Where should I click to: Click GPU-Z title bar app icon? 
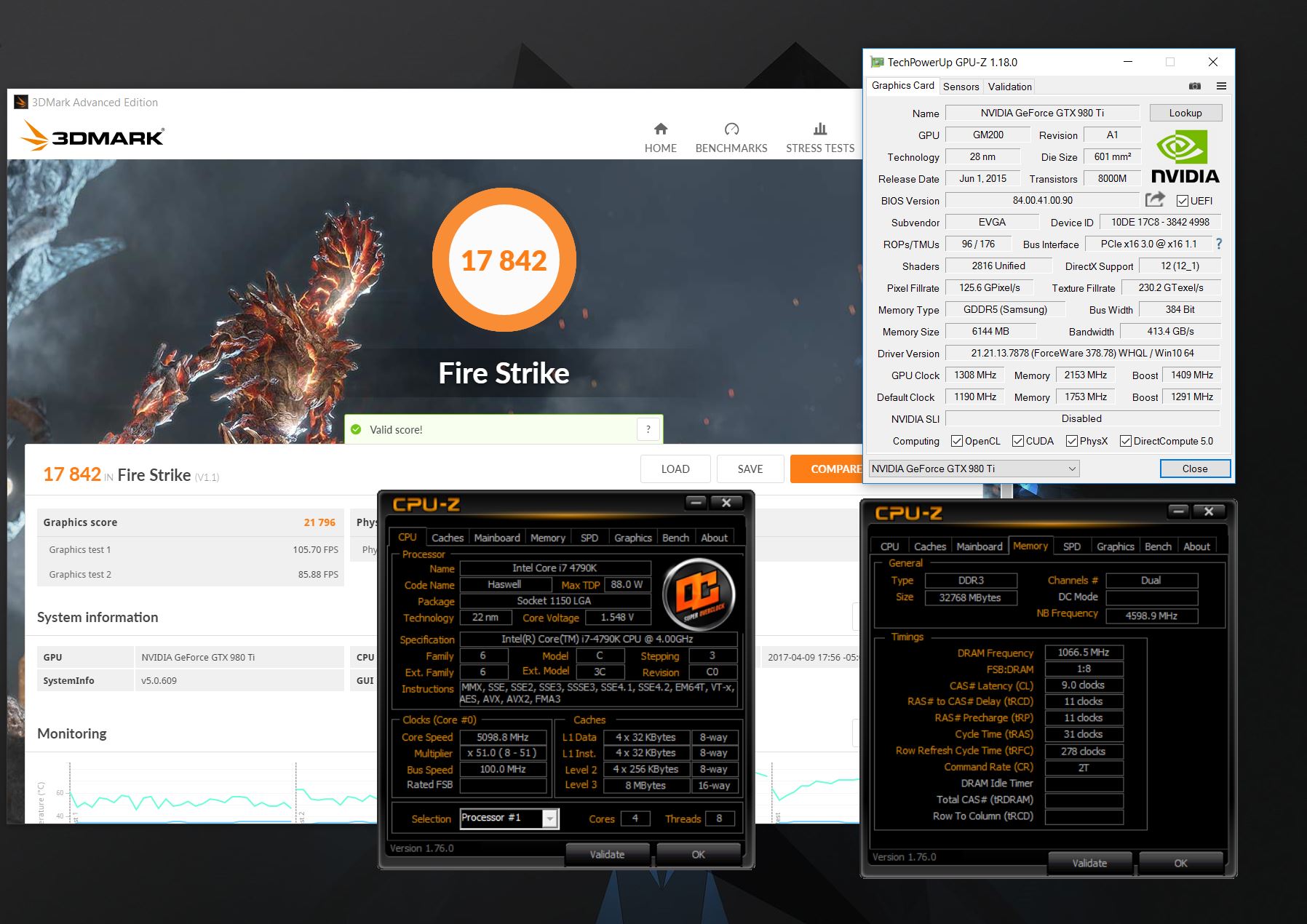point(877,62)
